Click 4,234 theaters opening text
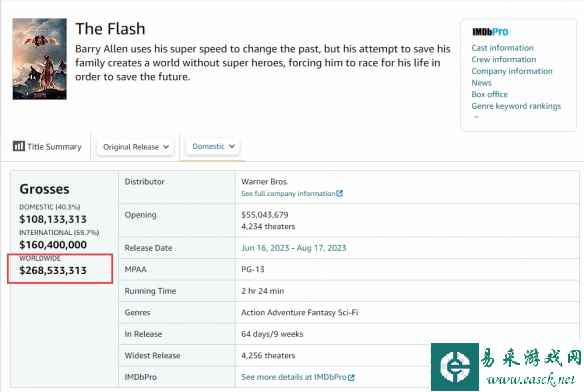 click(268, 226)
